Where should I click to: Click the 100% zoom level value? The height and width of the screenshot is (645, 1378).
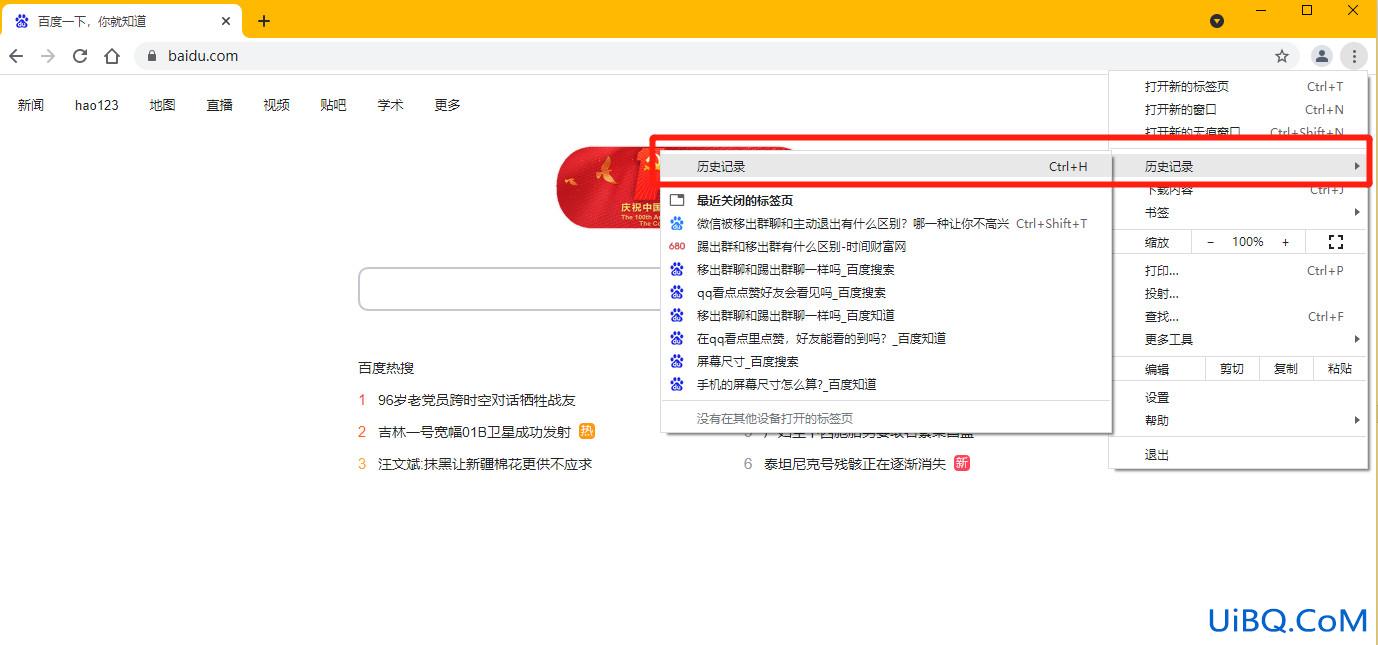(1248, 242)
